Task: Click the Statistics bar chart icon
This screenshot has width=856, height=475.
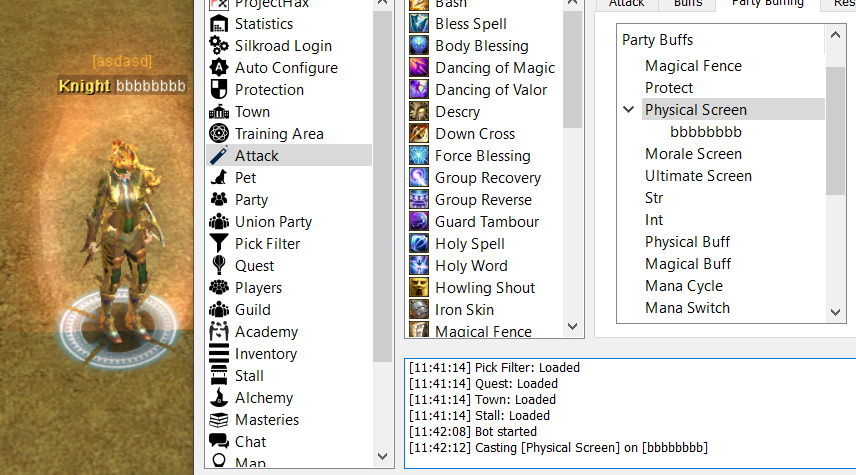Action: tap(219, 23)
